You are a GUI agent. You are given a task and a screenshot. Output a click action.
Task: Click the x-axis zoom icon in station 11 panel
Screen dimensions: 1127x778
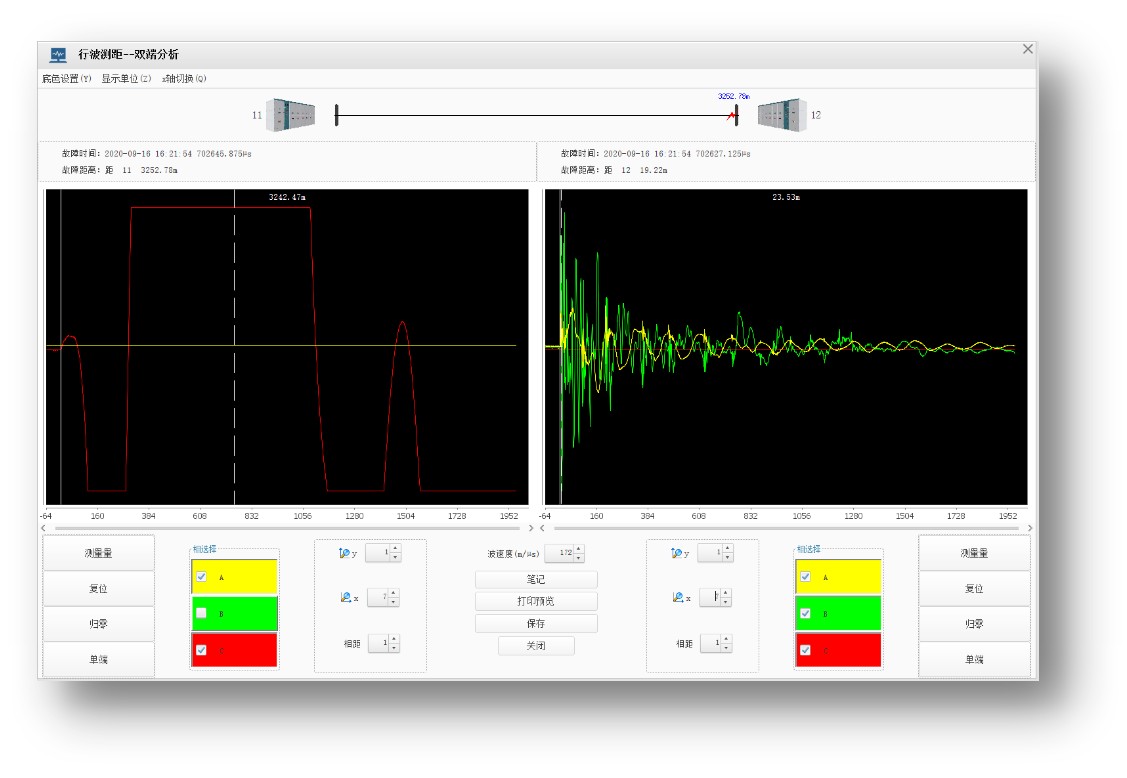click(x=346, y=598)
